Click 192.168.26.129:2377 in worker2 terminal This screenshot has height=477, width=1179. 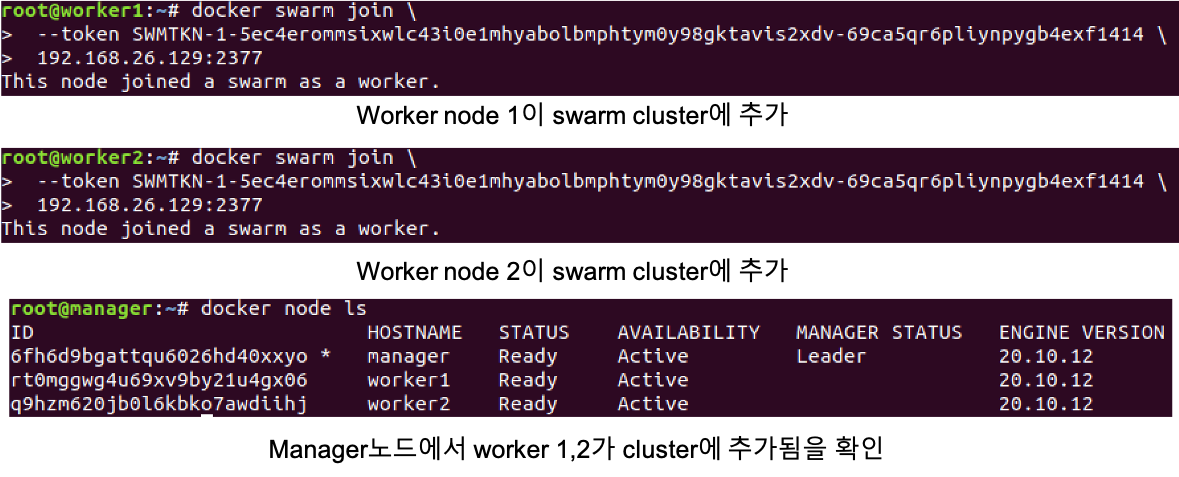(x=150, y=205)
